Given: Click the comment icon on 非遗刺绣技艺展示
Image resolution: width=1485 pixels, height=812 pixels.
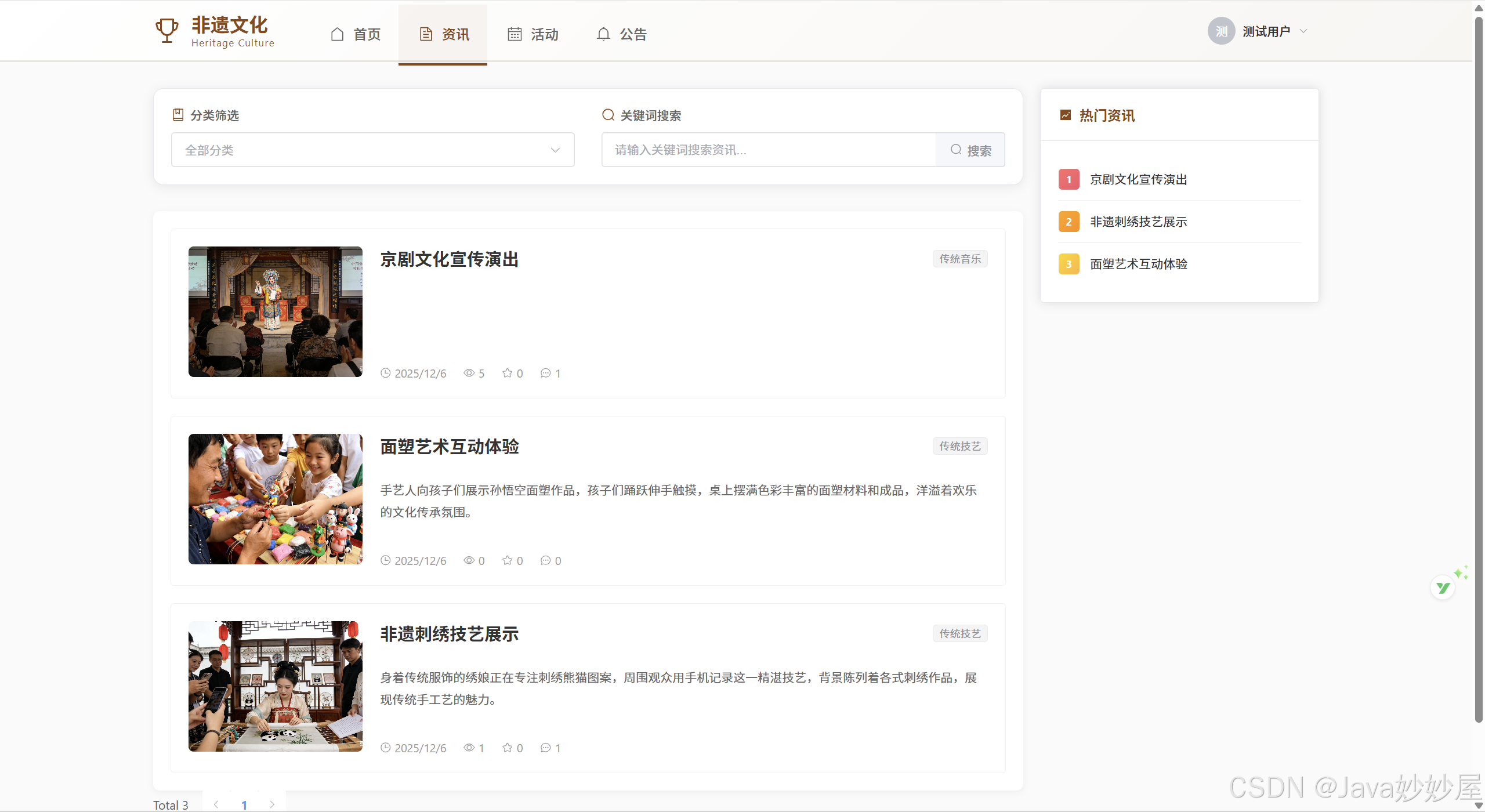Looking at the screenshot, I should tap(545, 748).
